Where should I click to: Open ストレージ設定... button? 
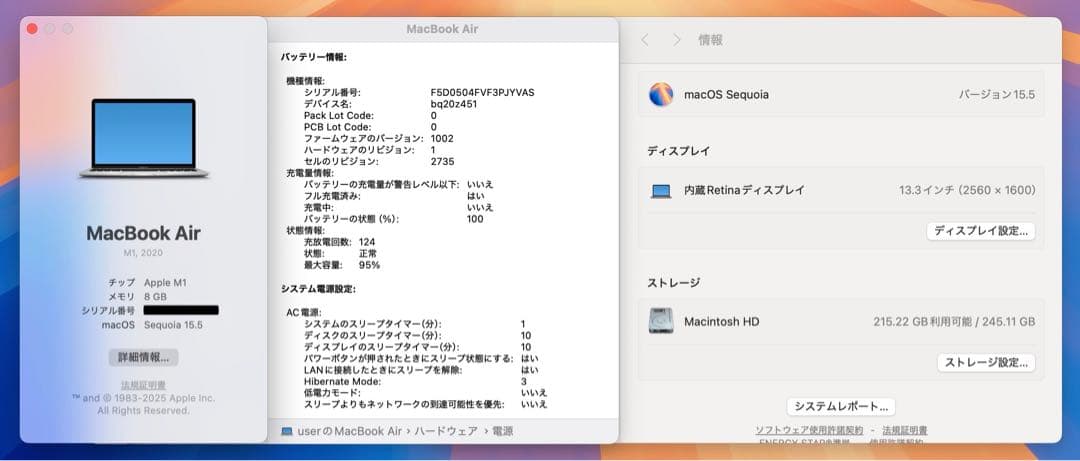click(986, 362)
